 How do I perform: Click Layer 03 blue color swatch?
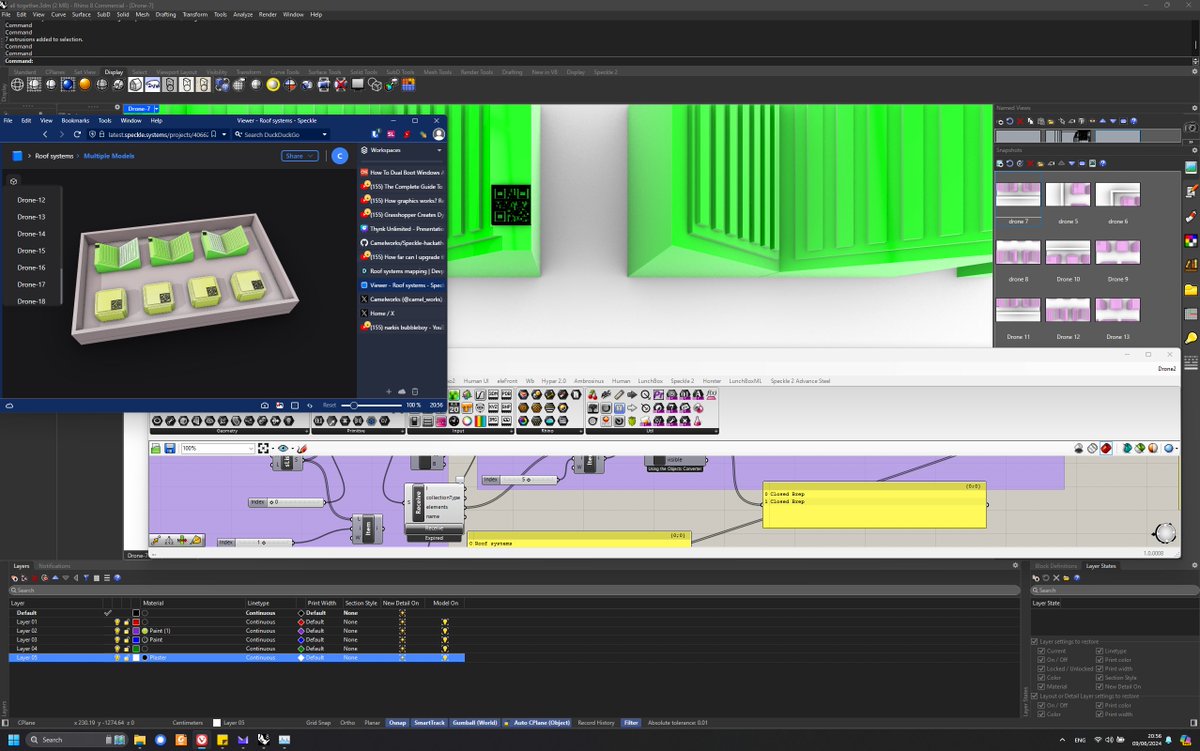tap(136, 640)
